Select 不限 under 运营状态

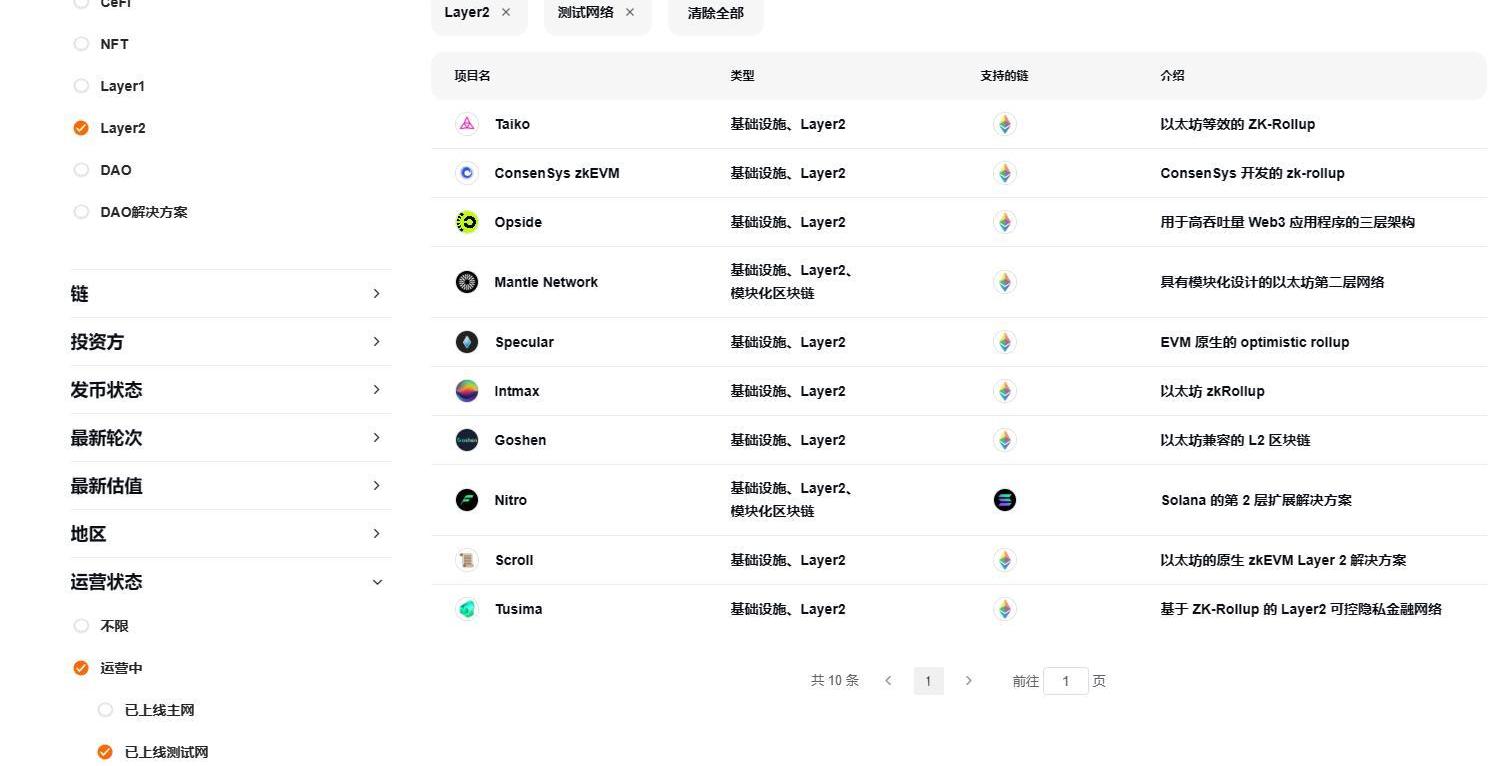click(x=82, y=626)
